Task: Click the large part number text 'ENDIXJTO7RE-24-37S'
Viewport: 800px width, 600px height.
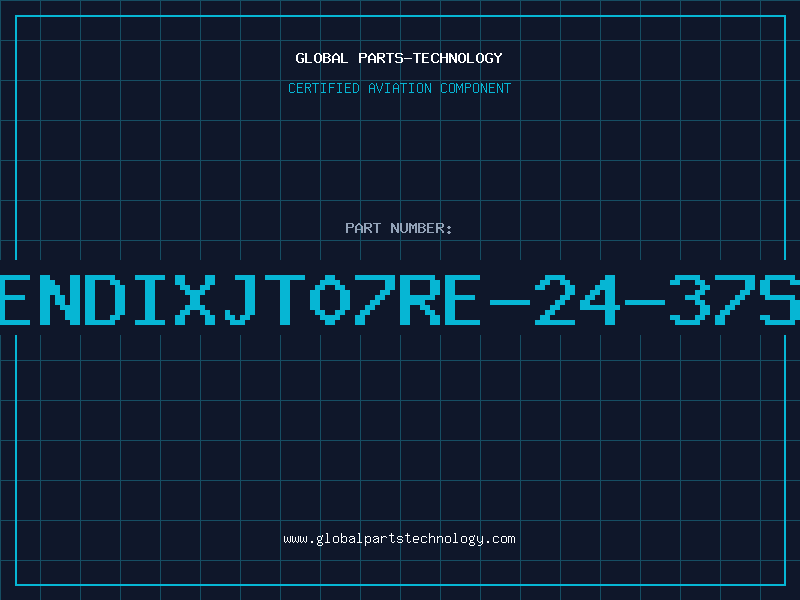Action: coord(400,300)
